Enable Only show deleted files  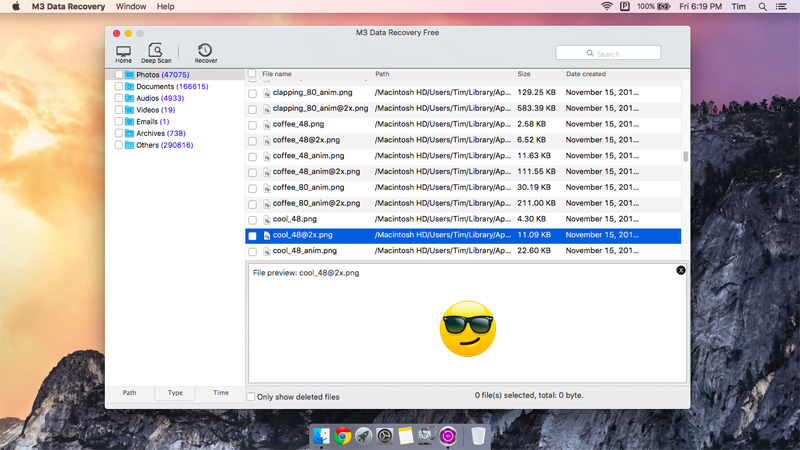click(x=251, y=396)
